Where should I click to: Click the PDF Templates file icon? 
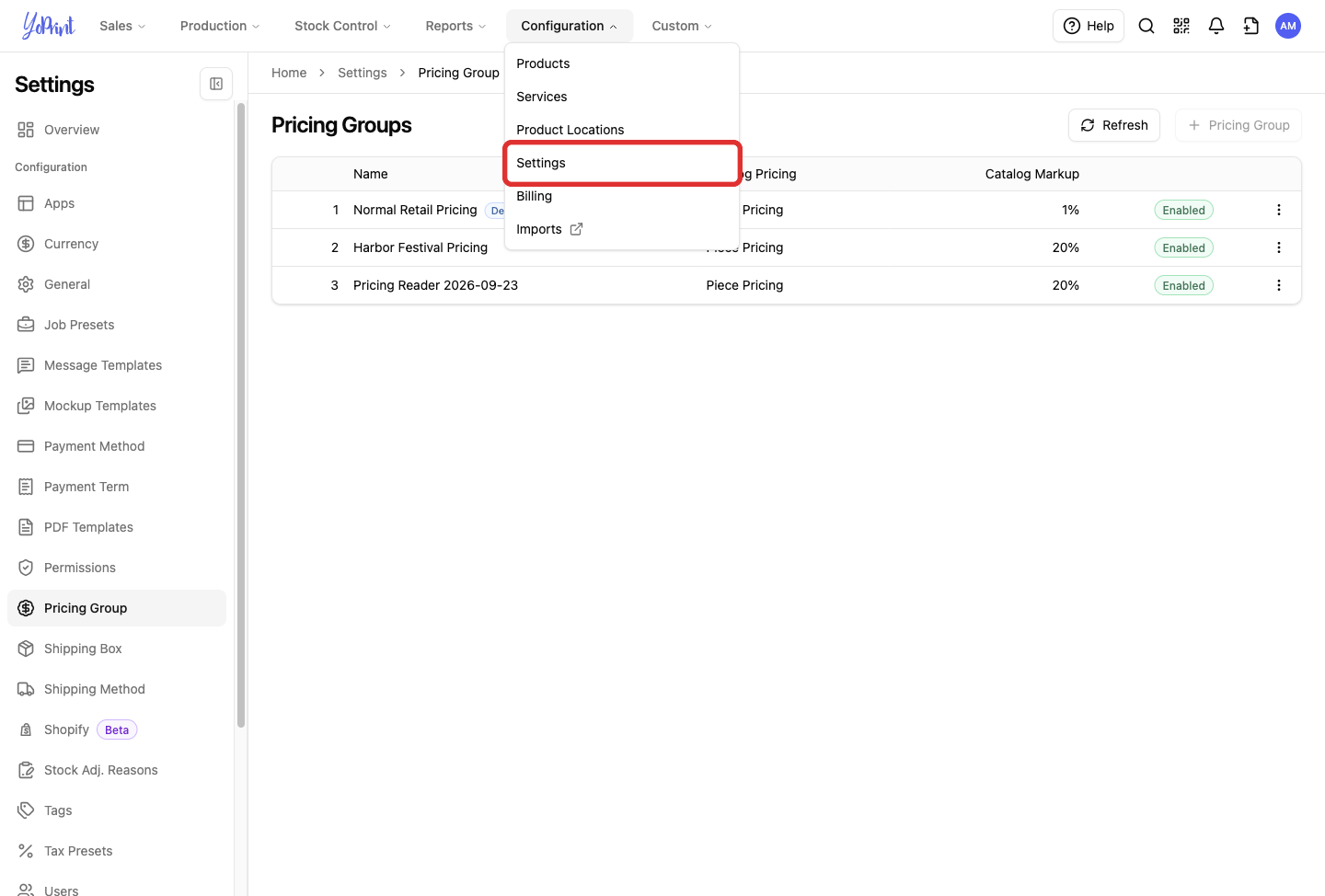coord(26,527)
